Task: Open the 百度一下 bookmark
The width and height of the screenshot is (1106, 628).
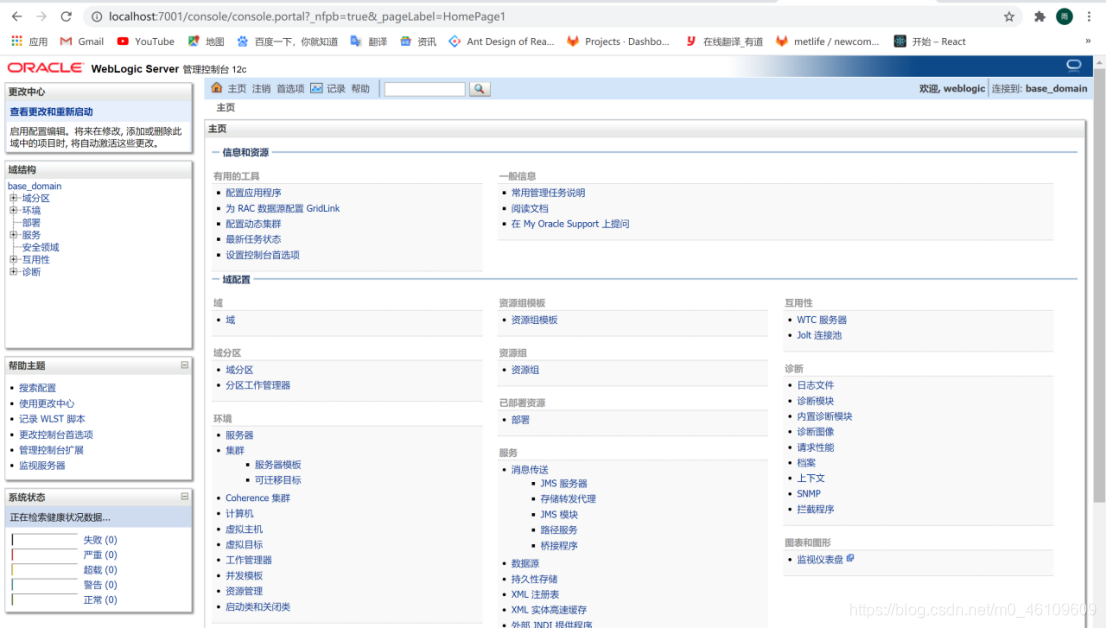Action: tap(287, 42)
